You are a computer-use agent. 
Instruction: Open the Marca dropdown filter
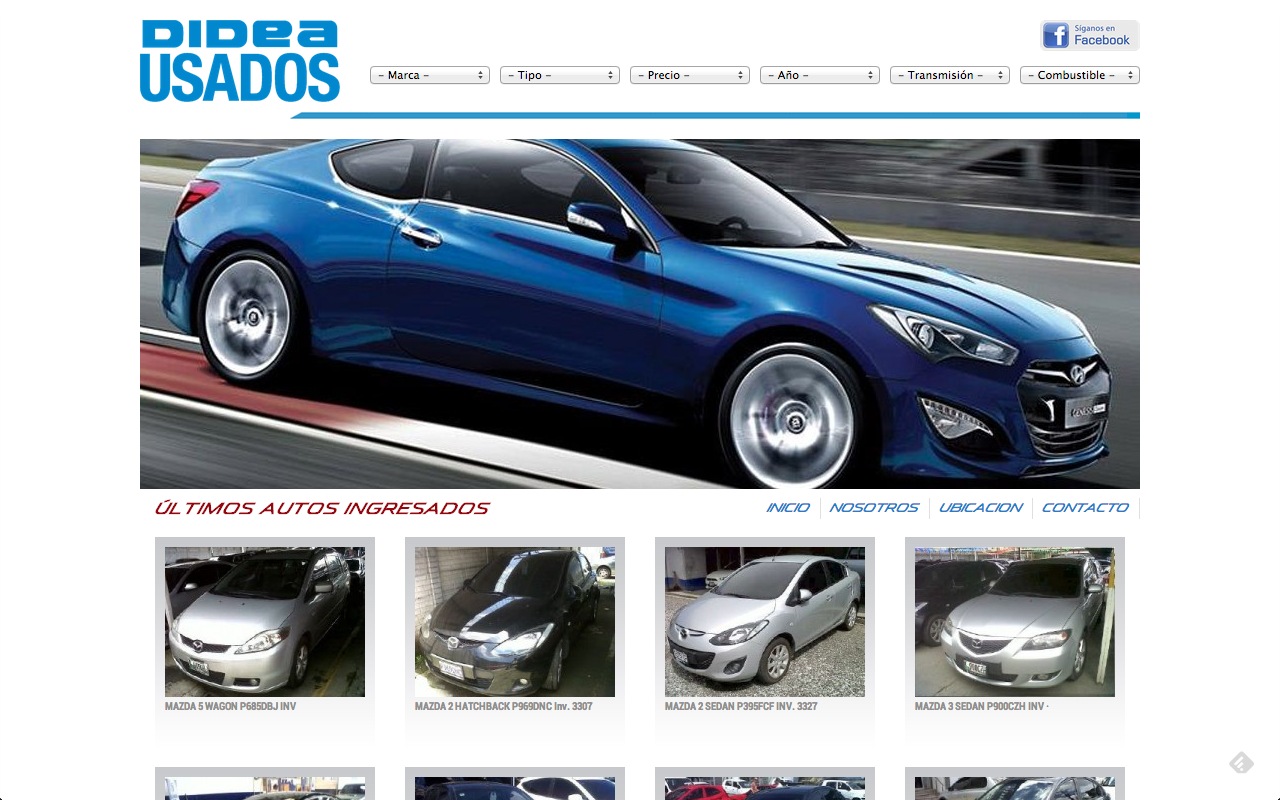coord(430,75)
